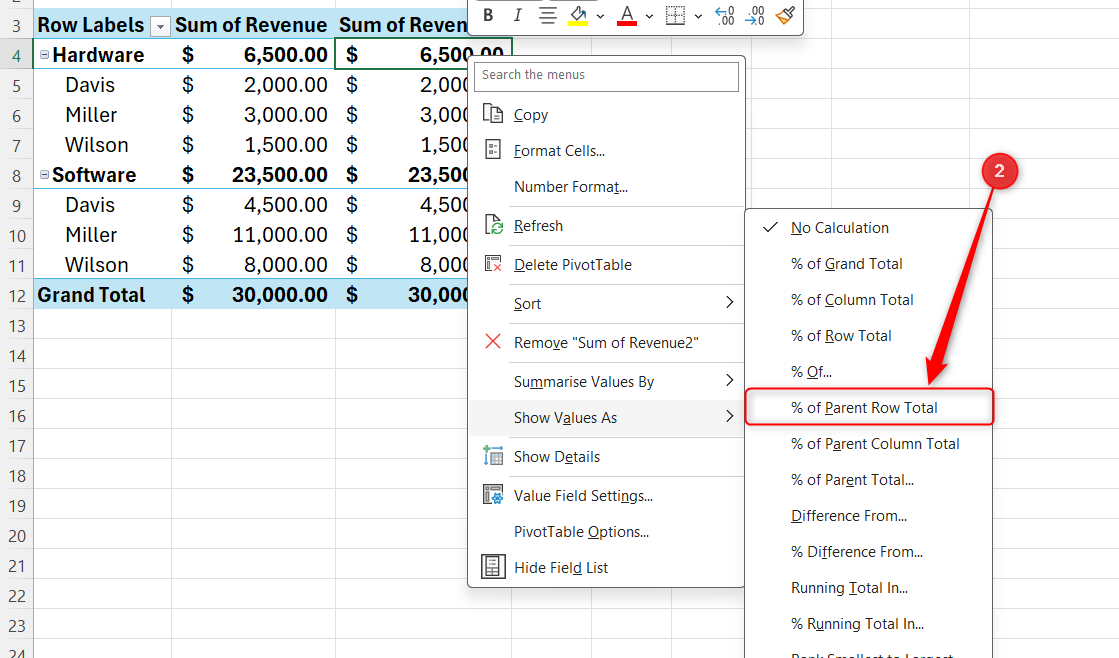1119x658 pixels.
Task: Expand the Sort submenu
Action: [x=606, y=303]
